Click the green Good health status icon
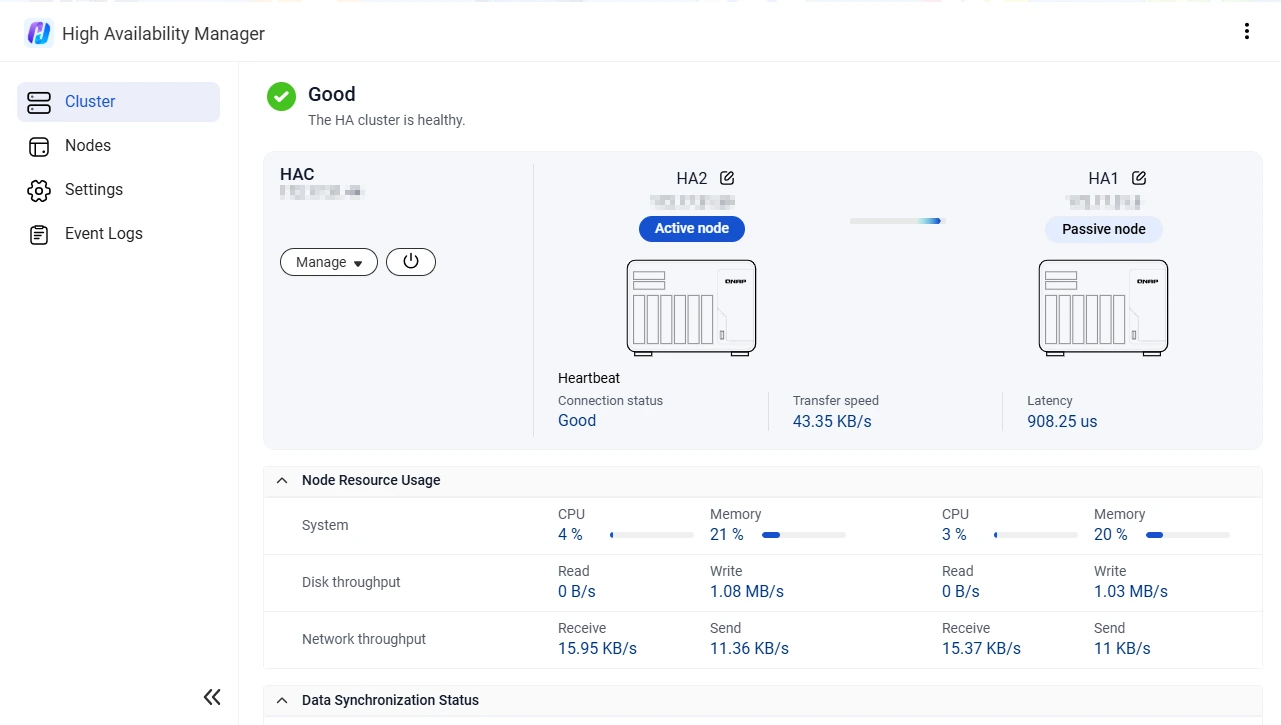Image resolution: width=1281 pixels, height=725 pixels. [x=281, y=96]
